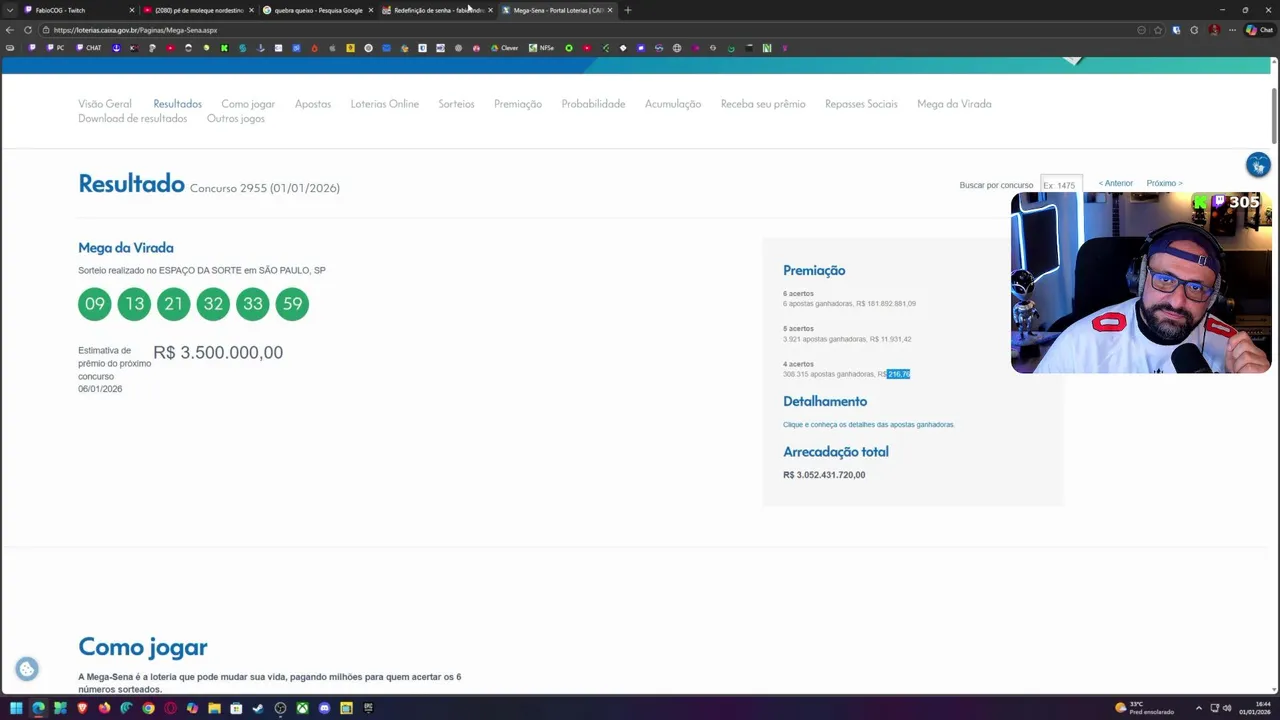Open the Xbox app from the taskbar
The image size is (1280, 720).
click(x=302, y=709)
